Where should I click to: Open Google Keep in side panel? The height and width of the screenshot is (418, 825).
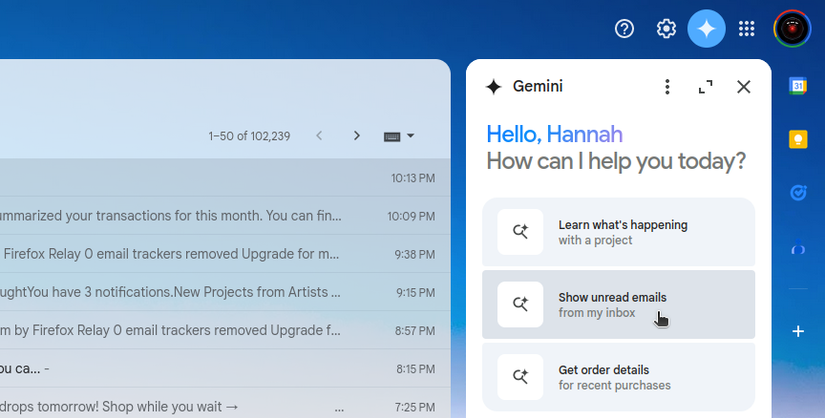click(x=798, y=140)
